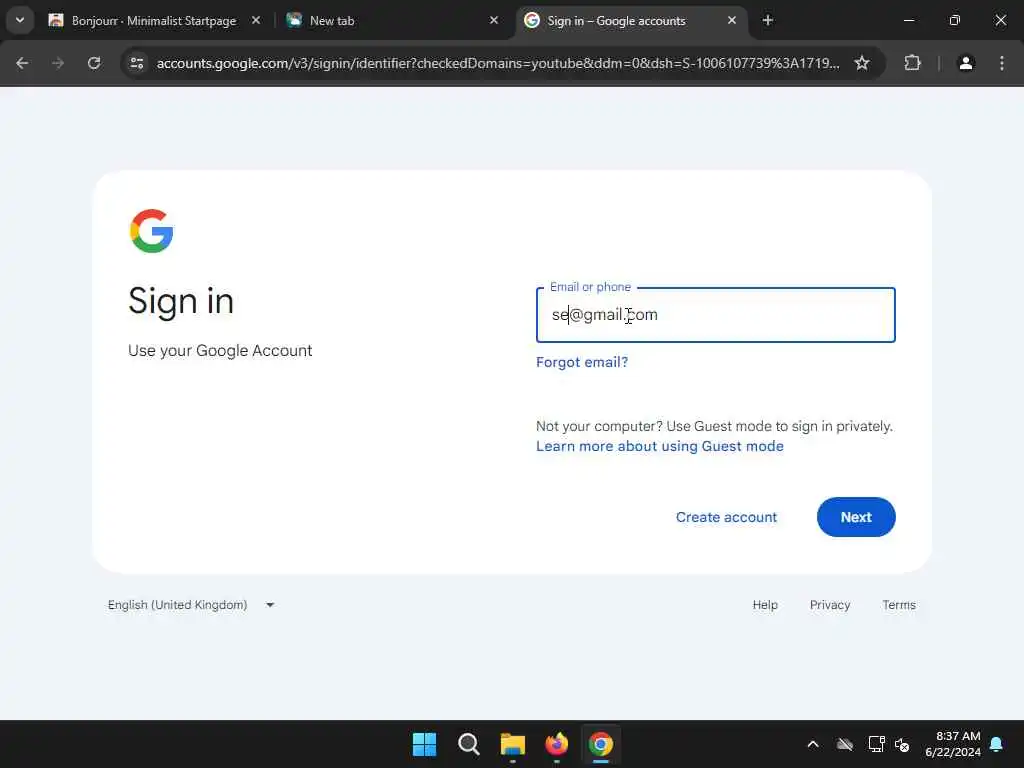Click into the Email or phone field

pos(716,315)
